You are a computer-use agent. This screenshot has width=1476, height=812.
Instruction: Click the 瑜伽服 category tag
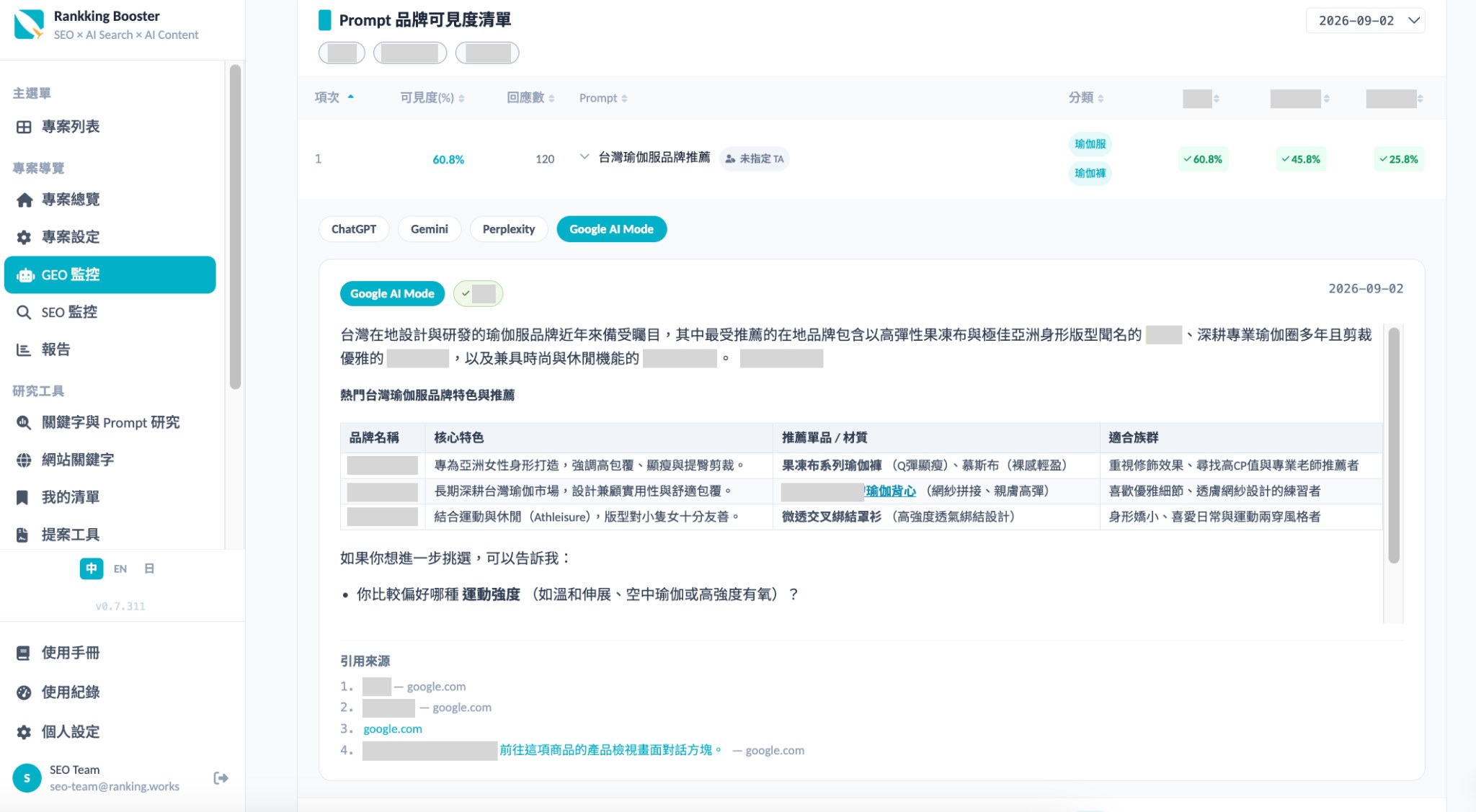[1090, 144]
